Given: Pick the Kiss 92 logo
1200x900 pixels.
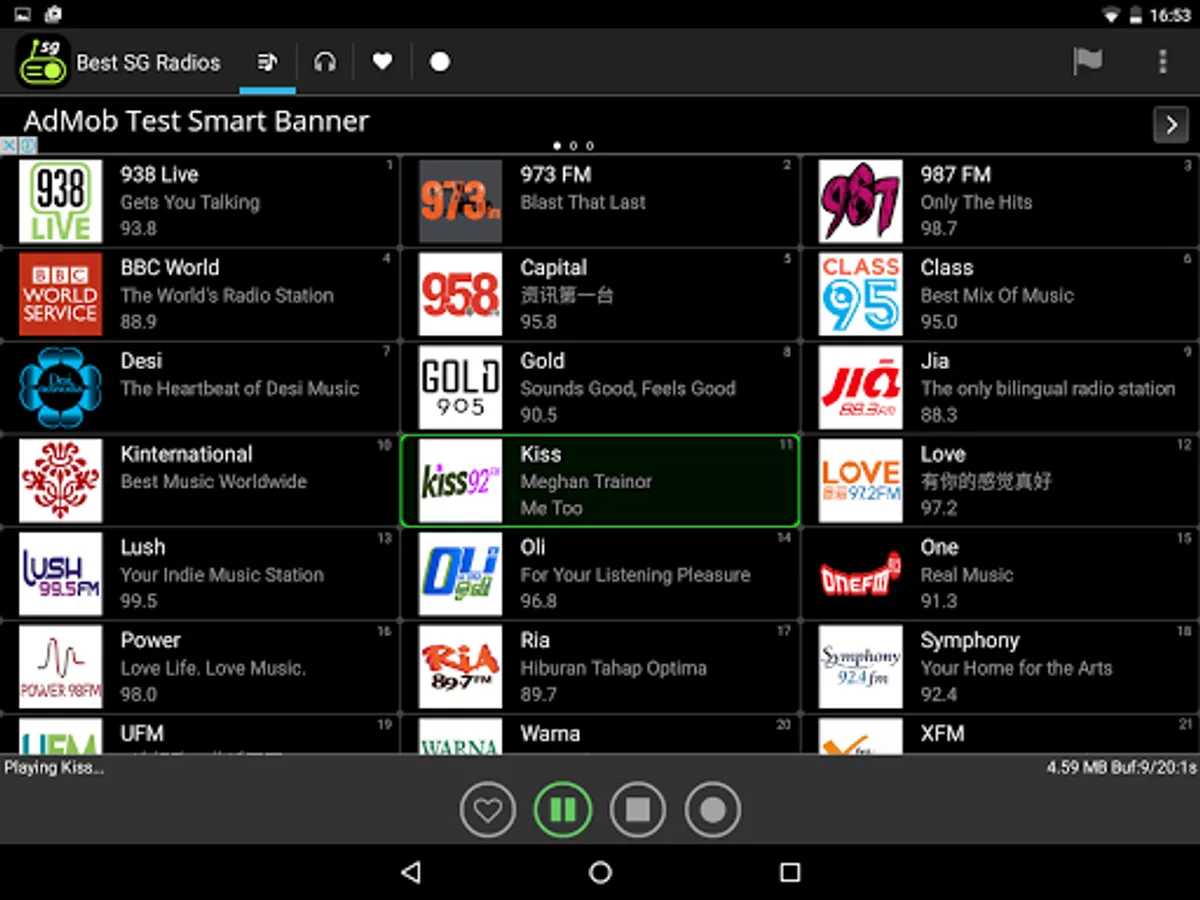Looking at the screenshot, I should coord(460,480).
